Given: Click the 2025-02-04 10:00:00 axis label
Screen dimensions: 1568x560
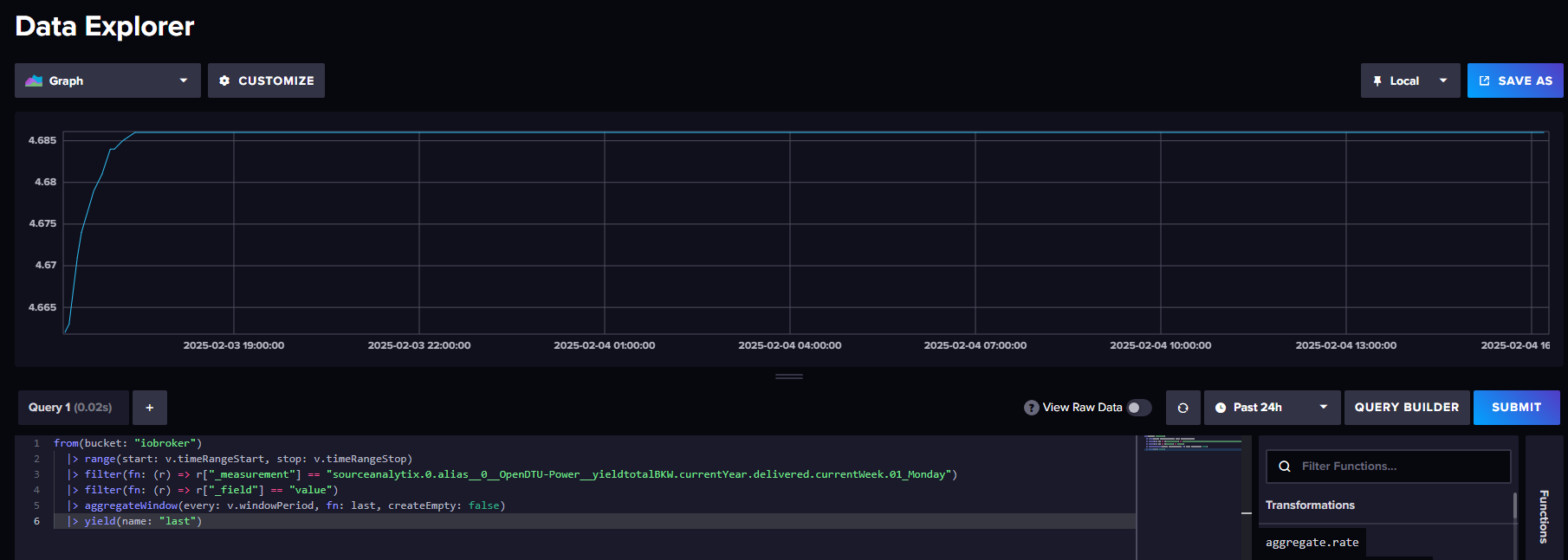Looking at the screenshot, I should pyautogui.click(x=1161, y=345).
